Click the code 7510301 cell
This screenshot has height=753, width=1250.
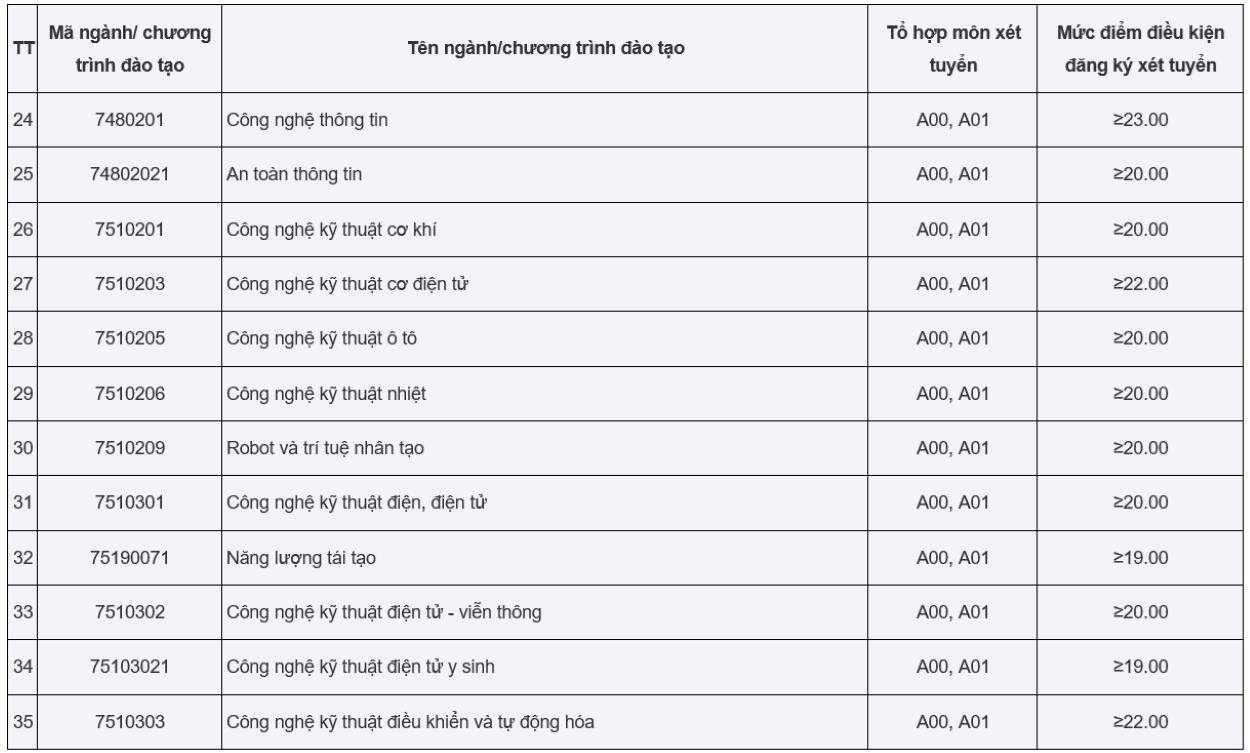point(130,502)
